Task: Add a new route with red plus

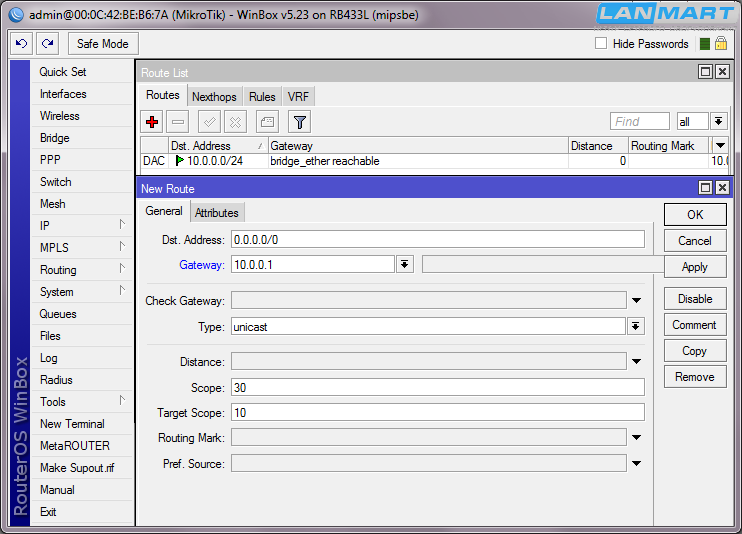Action: (x=152, y=122)
